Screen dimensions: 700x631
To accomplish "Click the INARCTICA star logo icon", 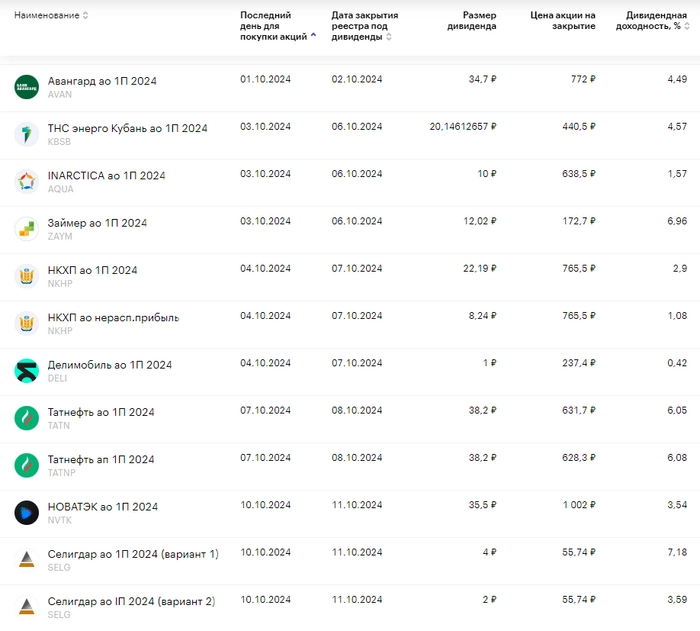I will pyautogui.click(x=27, y=181).
